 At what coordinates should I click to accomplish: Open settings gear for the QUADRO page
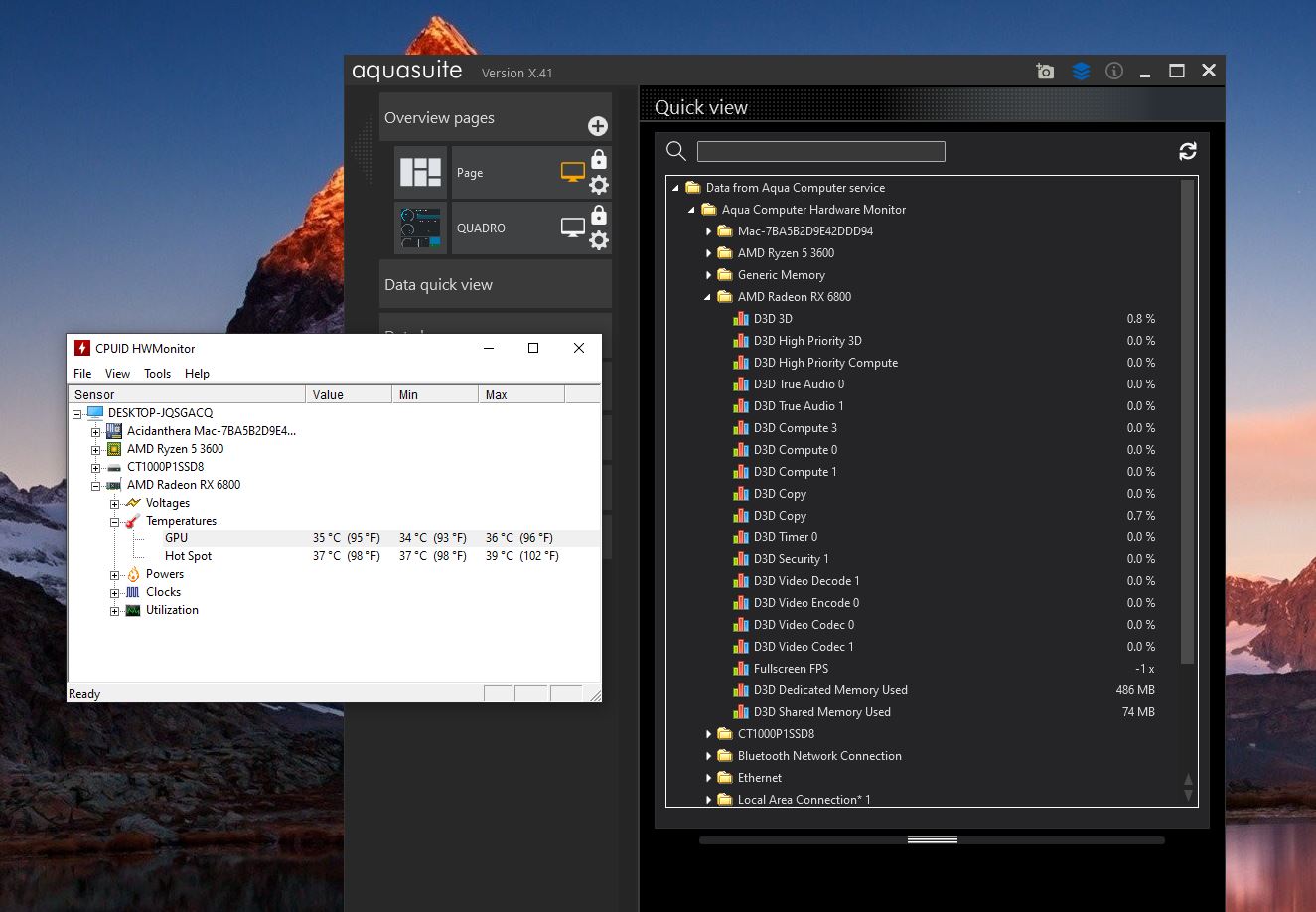(599, 240)
